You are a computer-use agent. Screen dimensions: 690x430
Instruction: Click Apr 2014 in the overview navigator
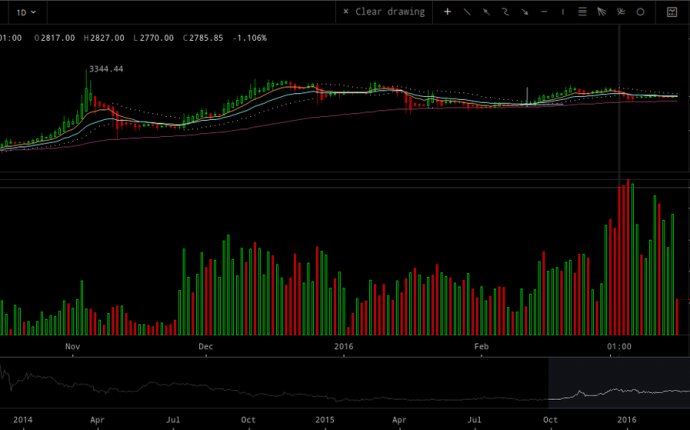tap(97, 420)
